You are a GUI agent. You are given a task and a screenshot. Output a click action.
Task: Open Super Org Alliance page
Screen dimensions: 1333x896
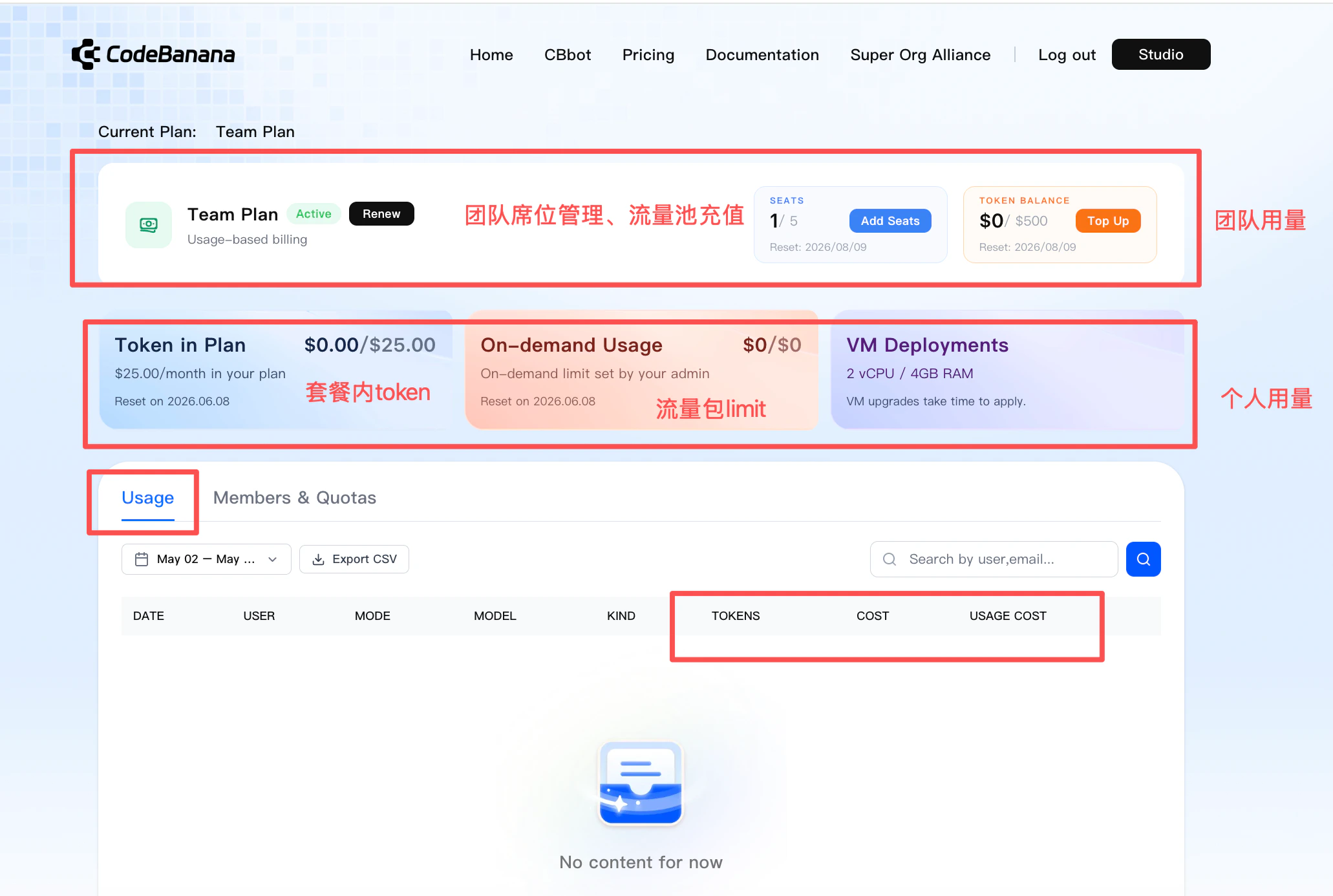(921, 55)
